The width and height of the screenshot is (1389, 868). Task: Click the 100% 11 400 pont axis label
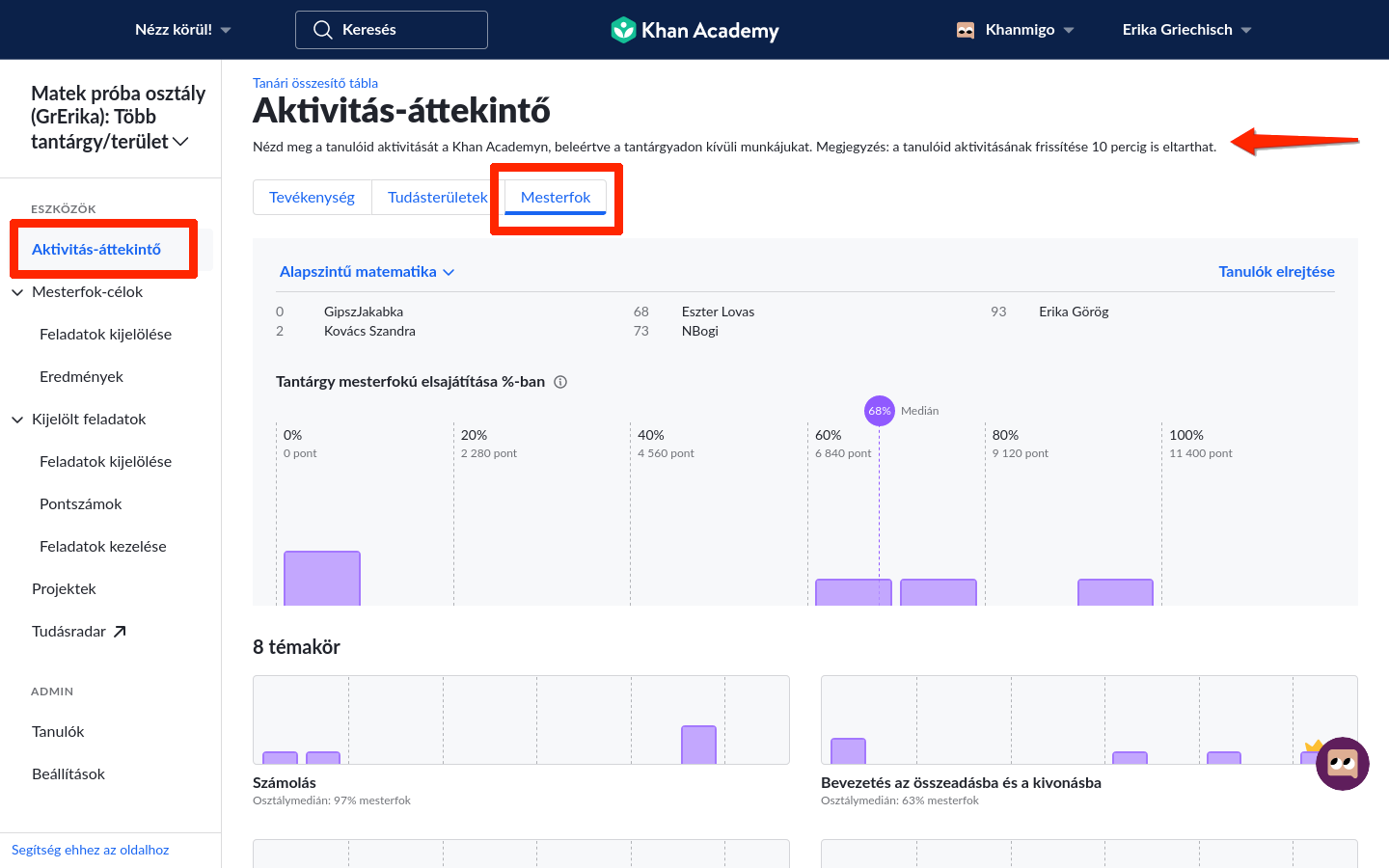tap(1201, 444)
